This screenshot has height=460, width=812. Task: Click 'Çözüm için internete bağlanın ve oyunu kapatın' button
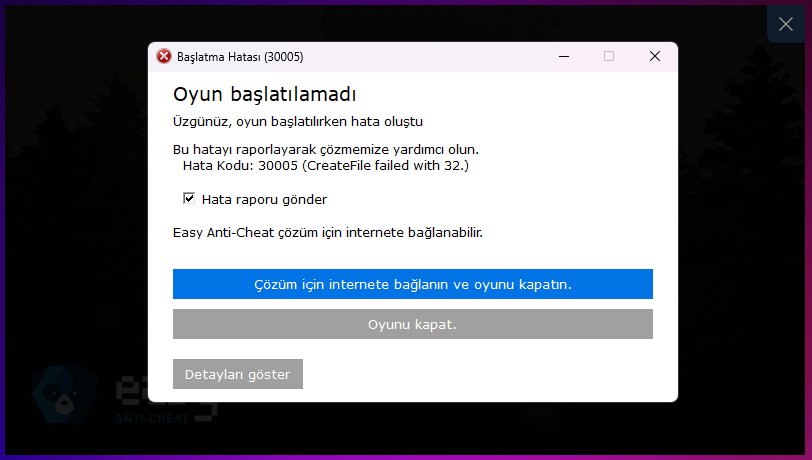click(x=413, y=284)
